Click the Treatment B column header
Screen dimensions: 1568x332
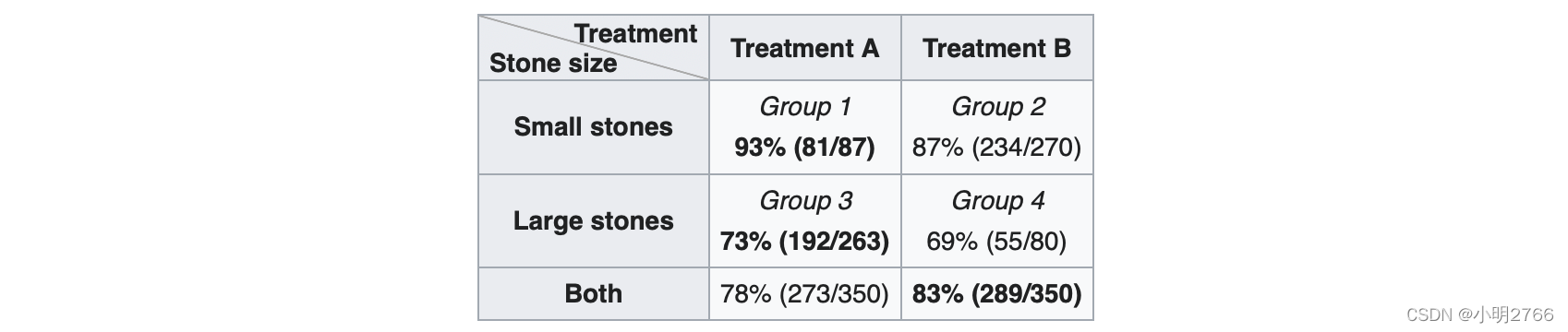[996, 48]
